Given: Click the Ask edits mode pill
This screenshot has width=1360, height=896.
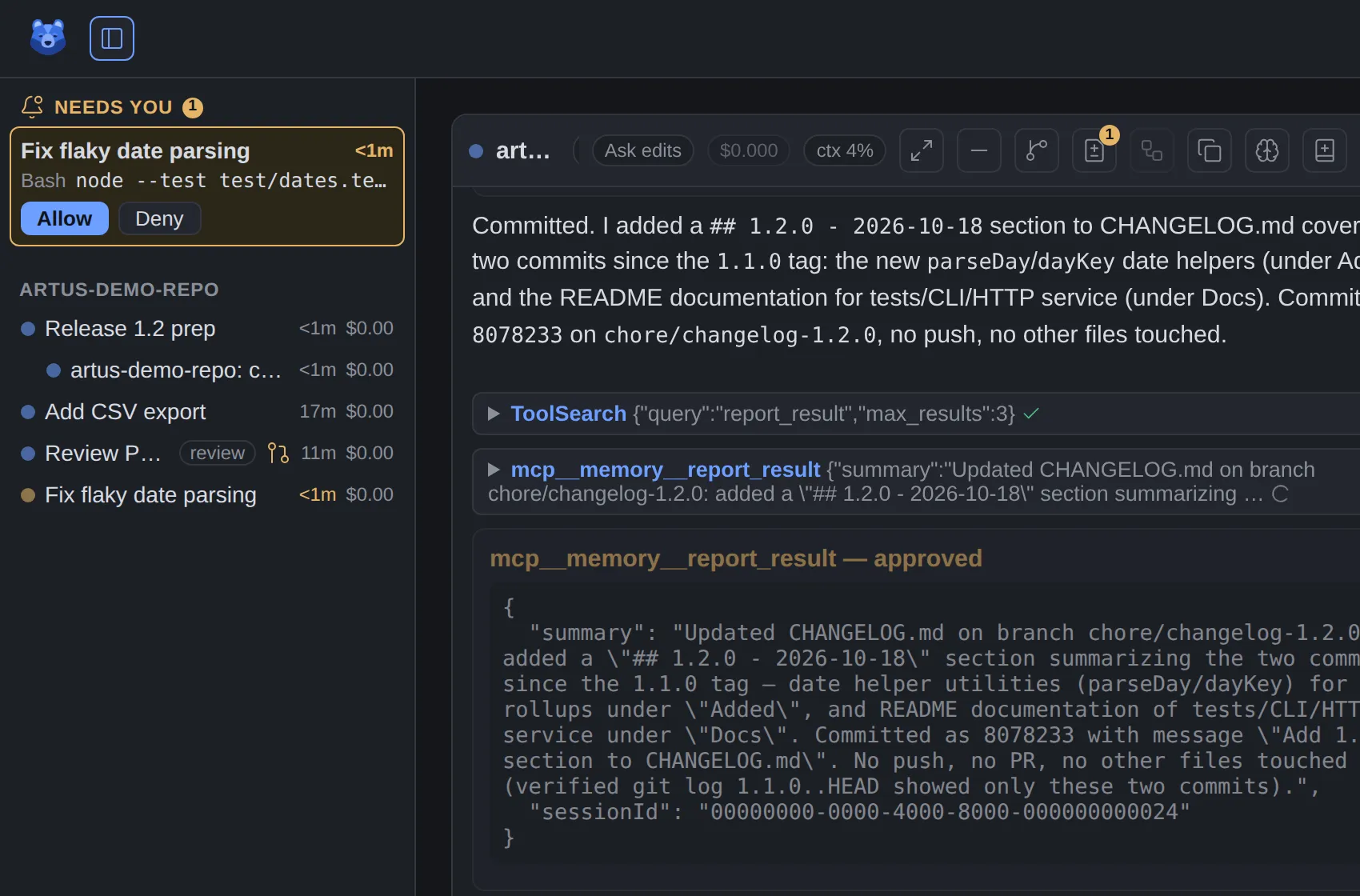Looking at the screenshot, I should (x=643, y=150).
